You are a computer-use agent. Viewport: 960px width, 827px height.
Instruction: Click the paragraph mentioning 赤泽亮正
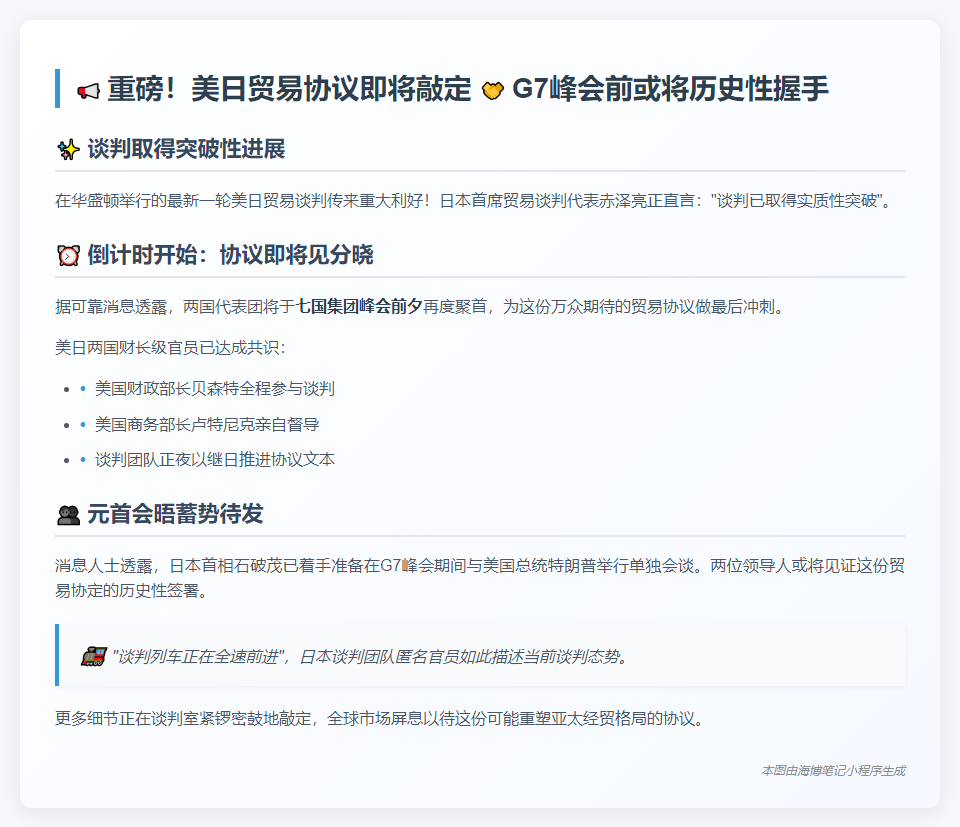[x=472, y=201]
